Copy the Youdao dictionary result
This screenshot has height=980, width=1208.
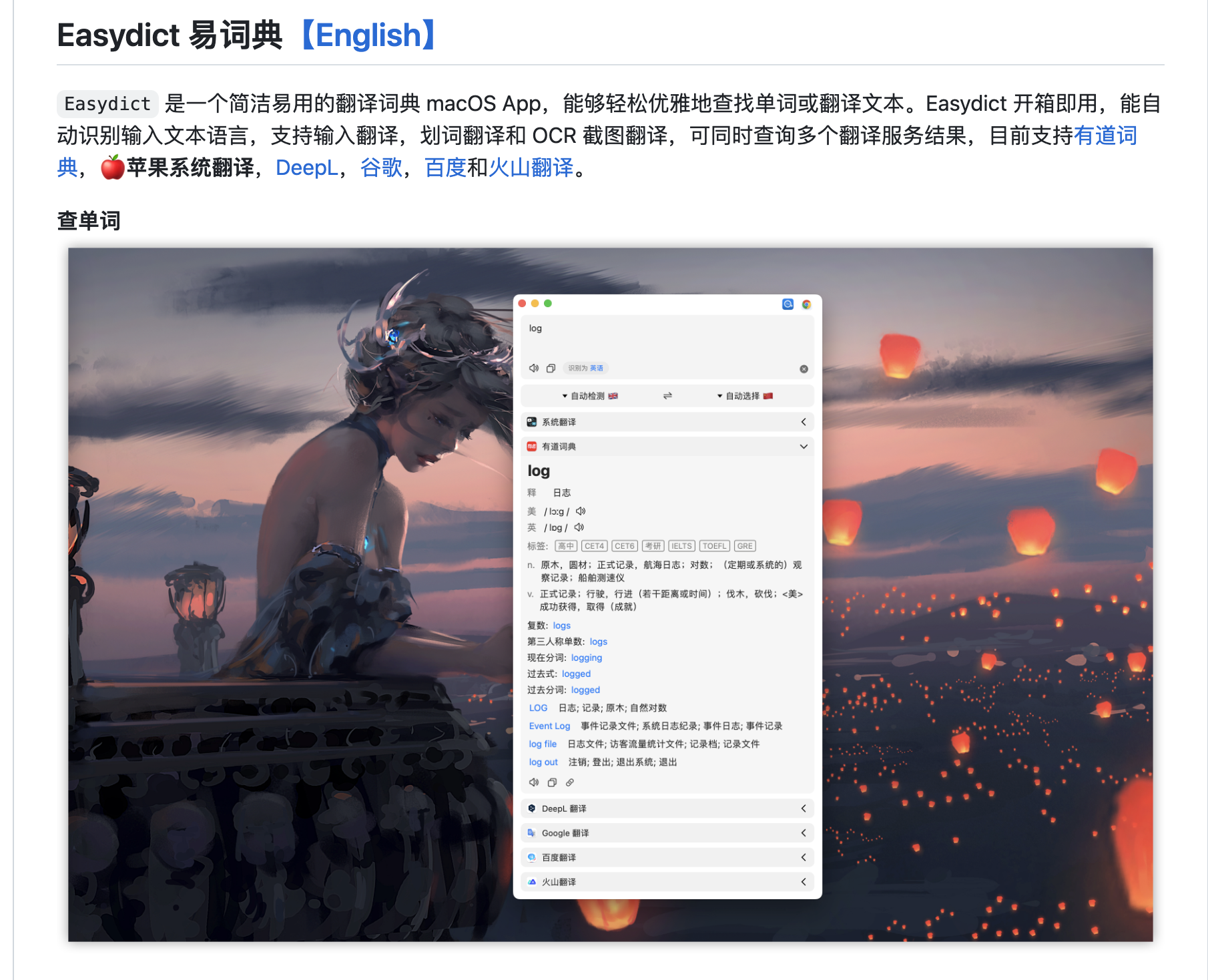click(552, 782)
